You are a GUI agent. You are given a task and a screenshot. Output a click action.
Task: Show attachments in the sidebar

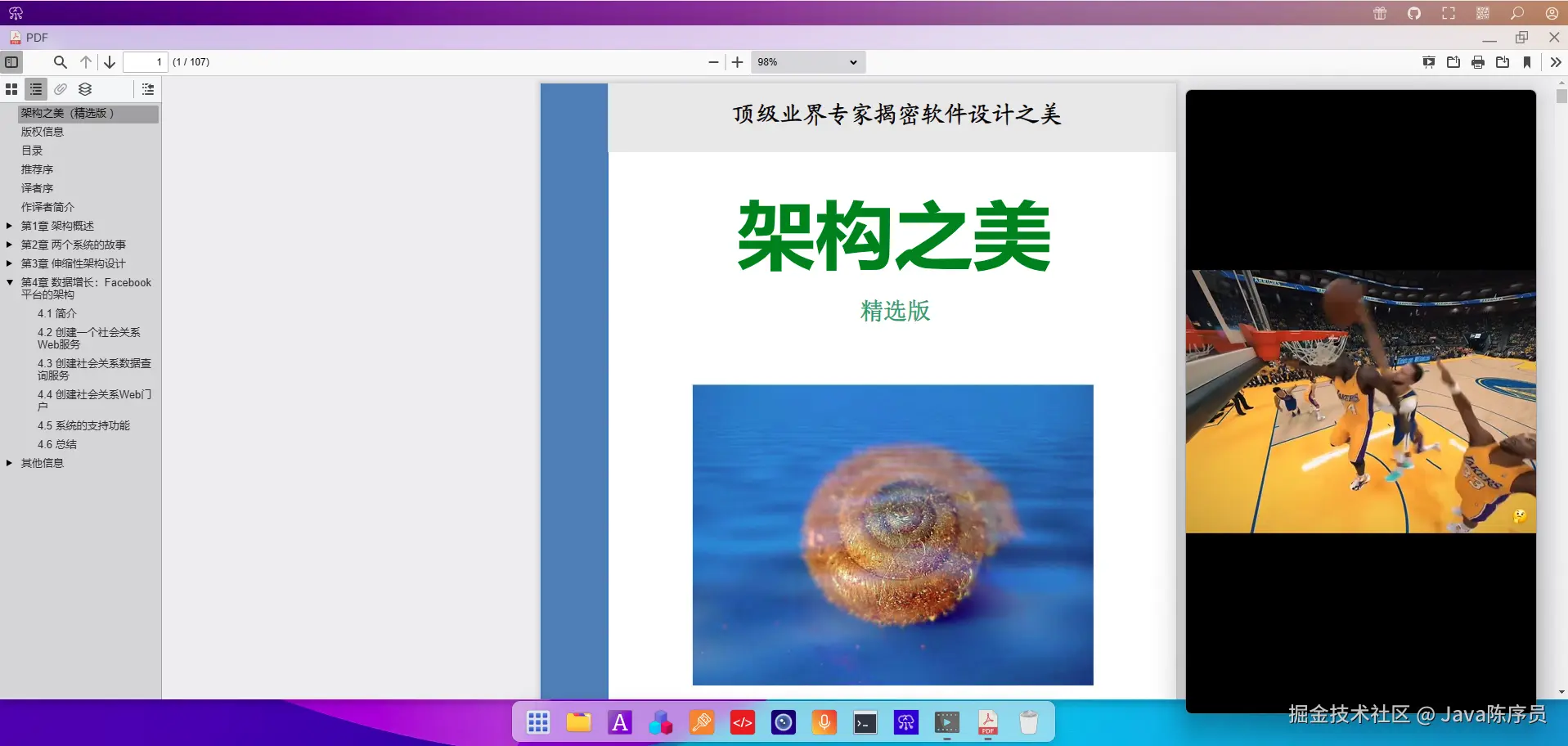point(61,89)
